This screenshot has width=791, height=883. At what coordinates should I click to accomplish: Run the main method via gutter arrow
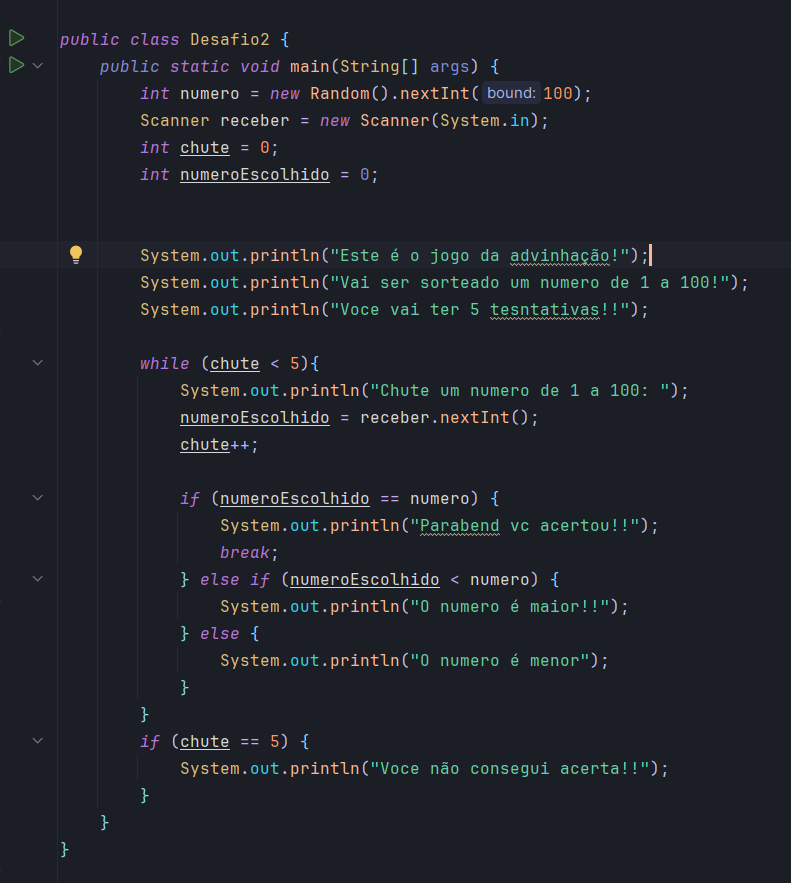[16, 65]
